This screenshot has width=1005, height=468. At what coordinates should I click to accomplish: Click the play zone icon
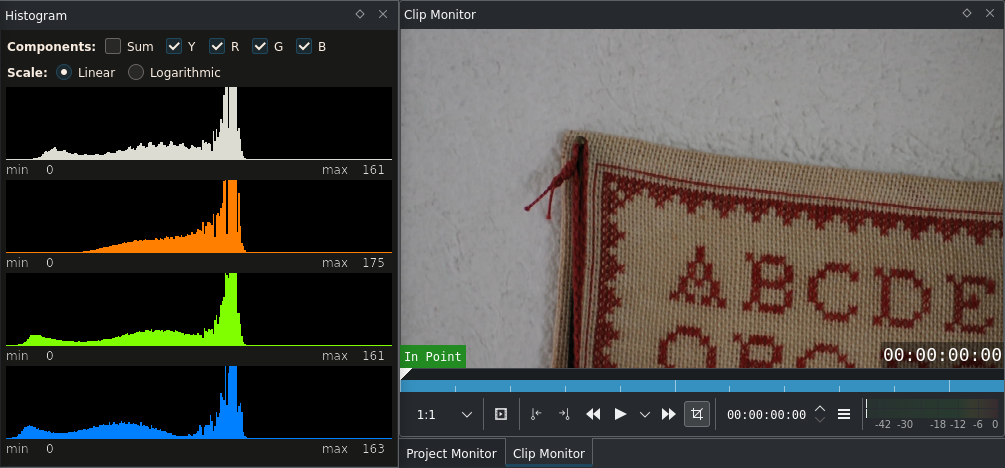click(501, 414)
